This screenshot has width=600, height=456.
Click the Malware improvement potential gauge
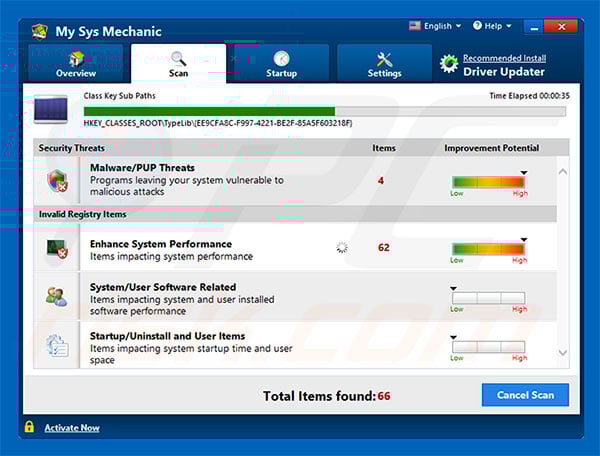(x=488, y=182)
